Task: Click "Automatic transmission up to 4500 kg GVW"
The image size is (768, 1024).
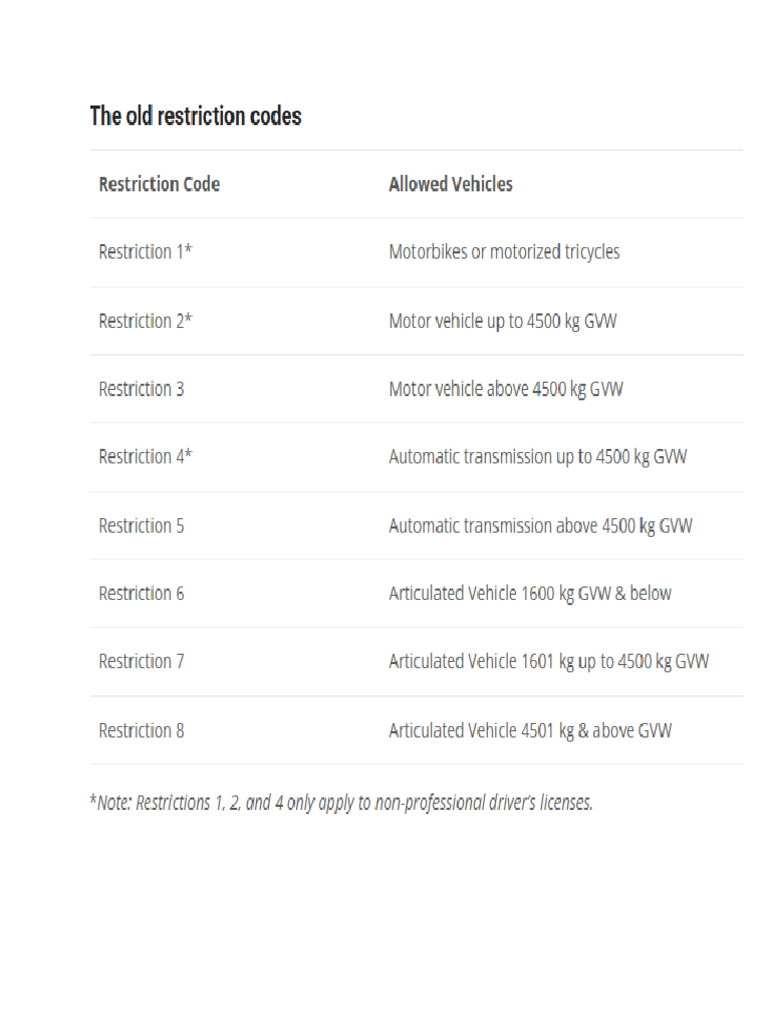Action: tap(538, 457)
